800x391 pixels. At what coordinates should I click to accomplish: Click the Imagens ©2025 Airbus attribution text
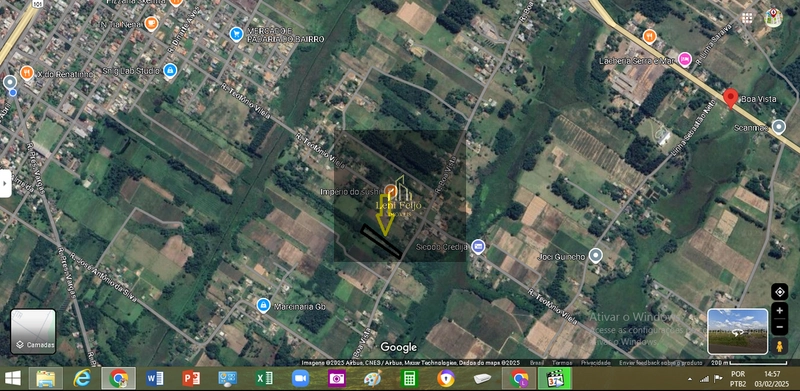tap(411, 363)
